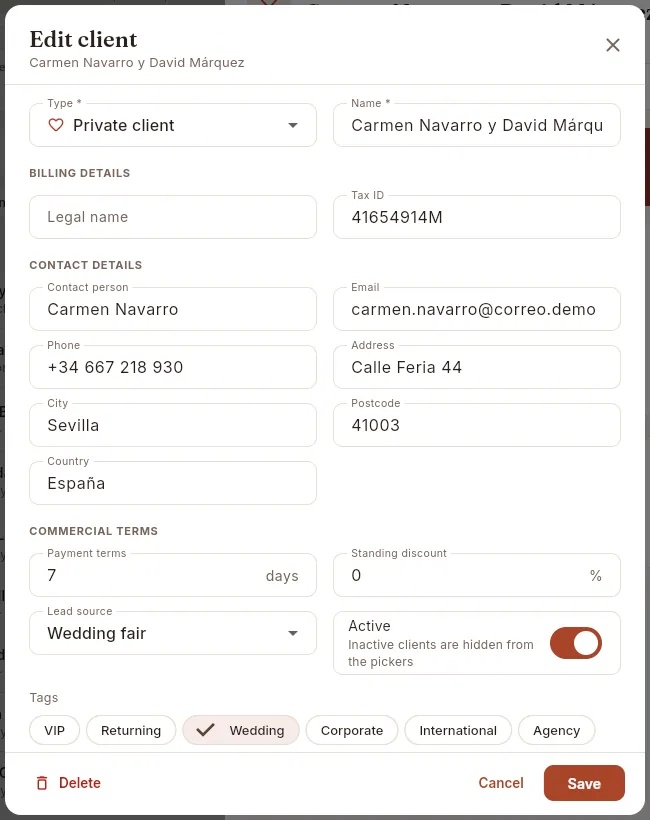Select 'Wedding fair' lead source value
Image resolution: width=650 pixels, height=820 pixels.
(x=97, y=633)
